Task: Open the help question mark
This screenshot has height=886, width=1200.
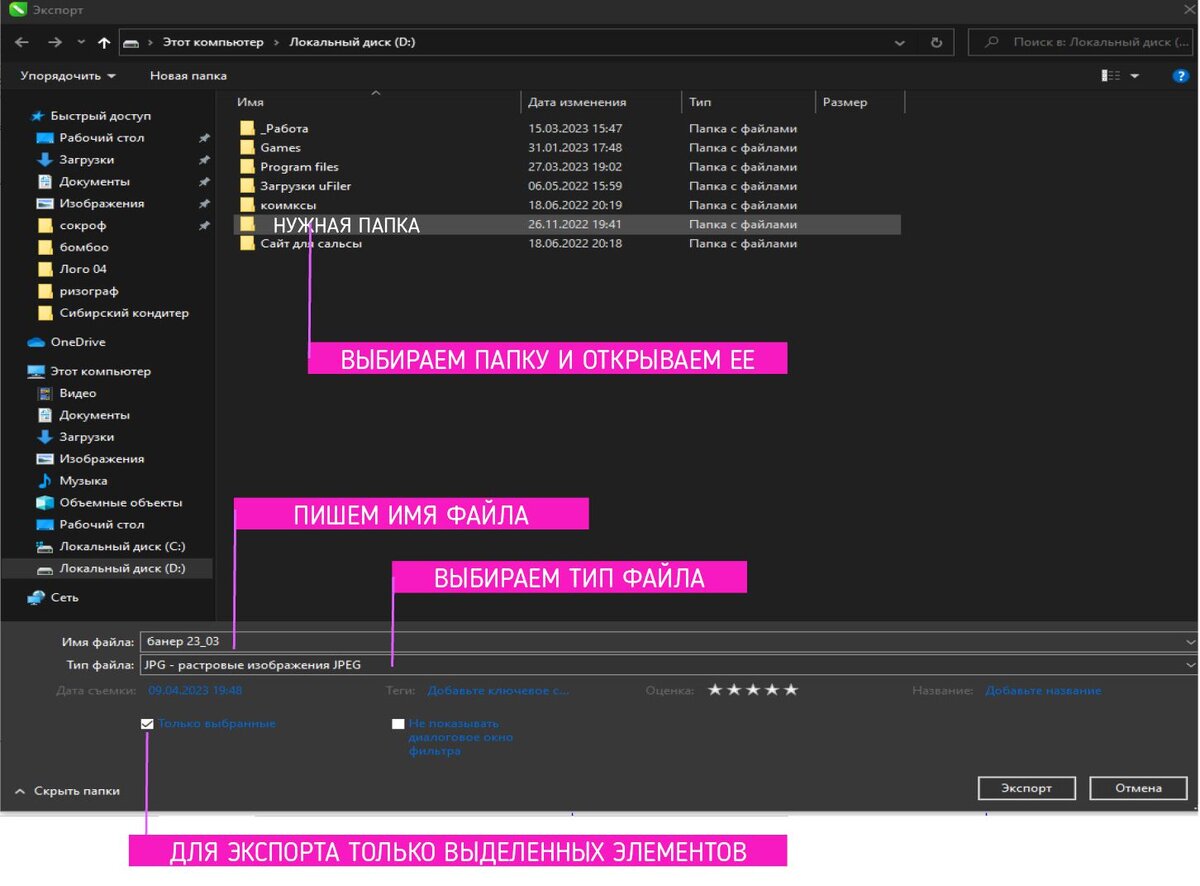Action: [1181, 76]
